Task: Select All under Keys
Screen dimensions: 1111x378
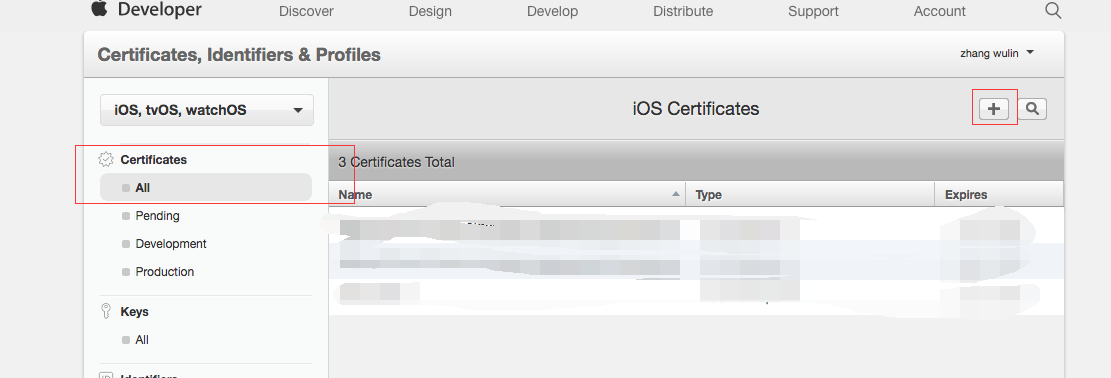Action: point(142,340)
